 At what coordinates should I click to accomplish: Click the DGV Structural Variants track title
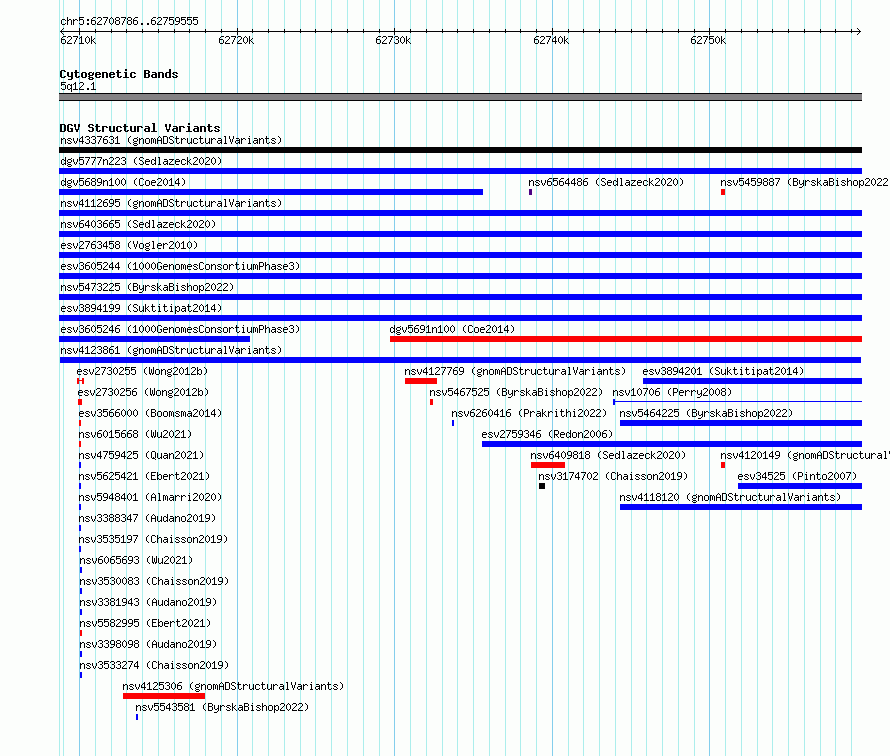coord(140,128)
